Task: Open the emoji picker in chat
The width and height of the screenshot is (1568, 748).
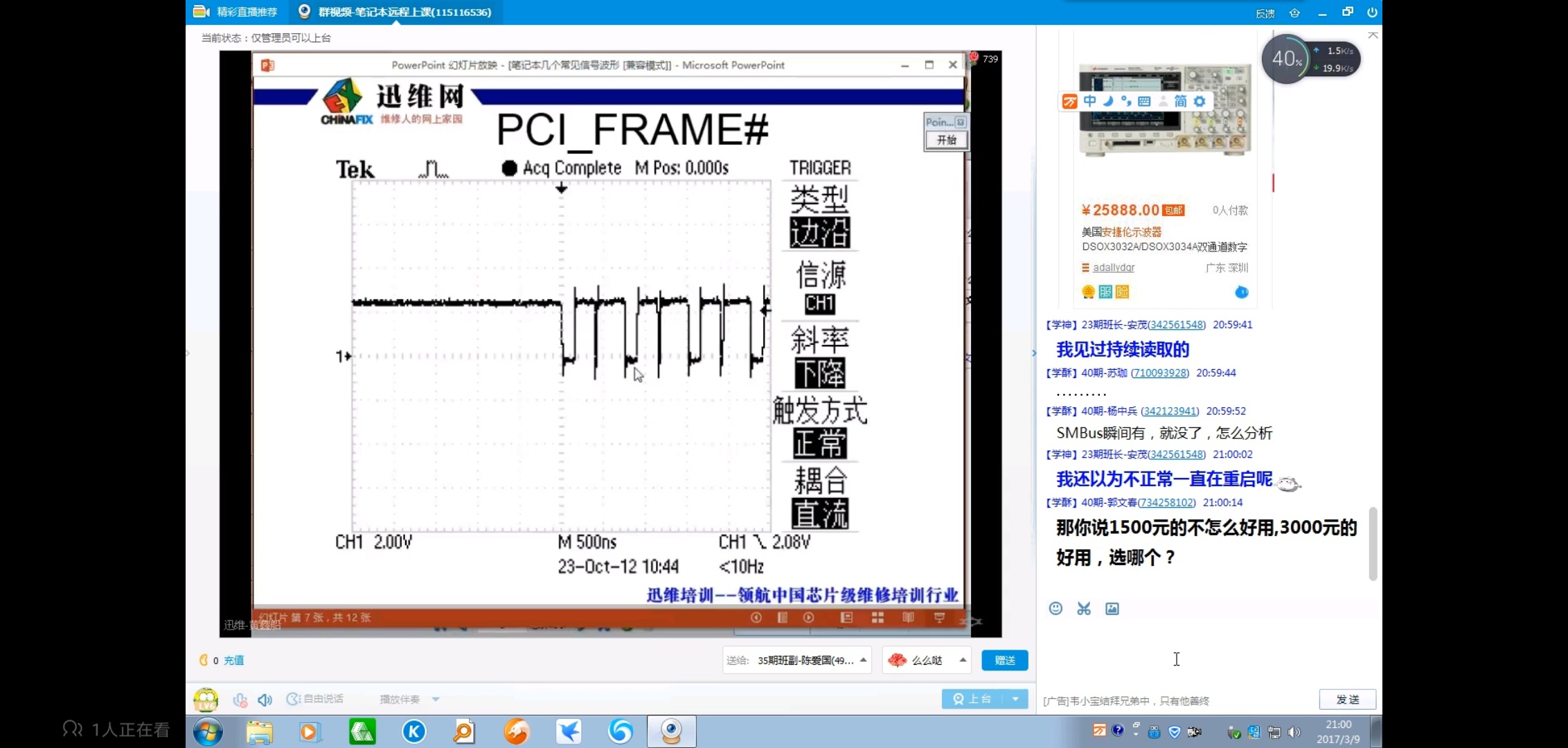Action: tap(1055, 608)
